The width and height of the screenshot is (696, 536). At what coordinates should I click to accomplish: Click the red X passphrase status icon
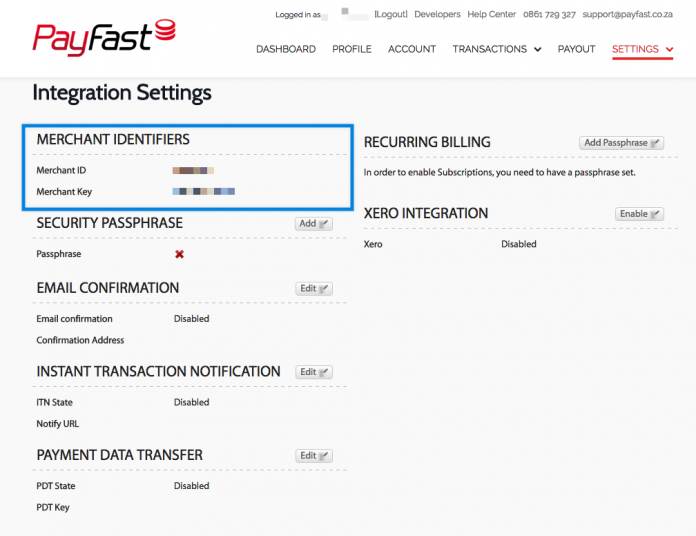[x=180, y=254]
